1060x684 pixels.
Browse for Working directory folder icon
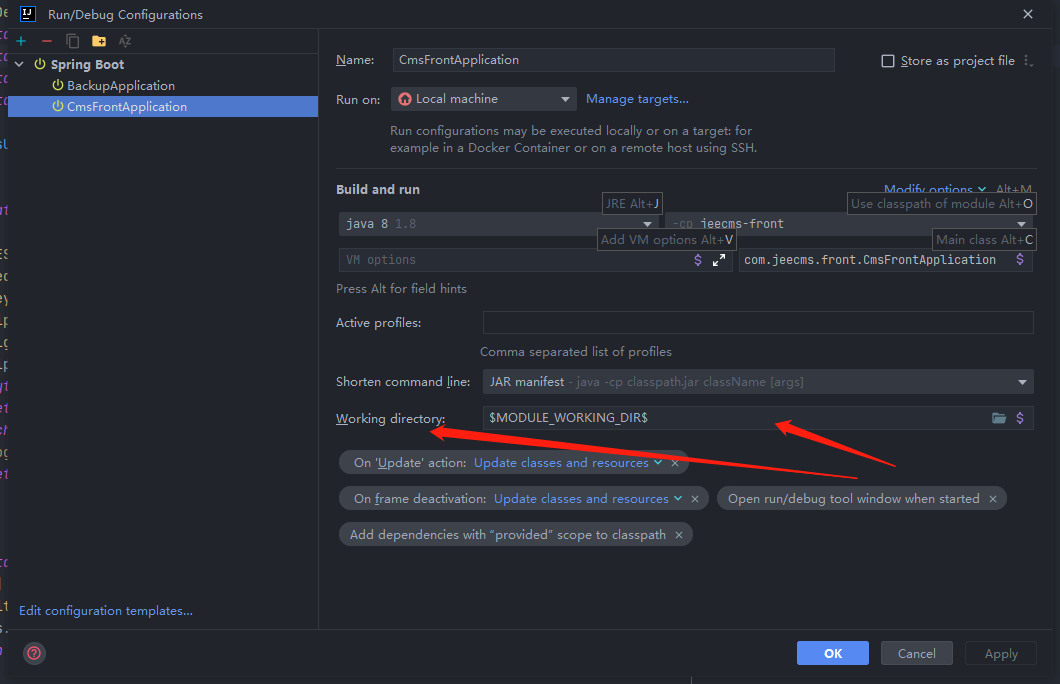[998, 418]
